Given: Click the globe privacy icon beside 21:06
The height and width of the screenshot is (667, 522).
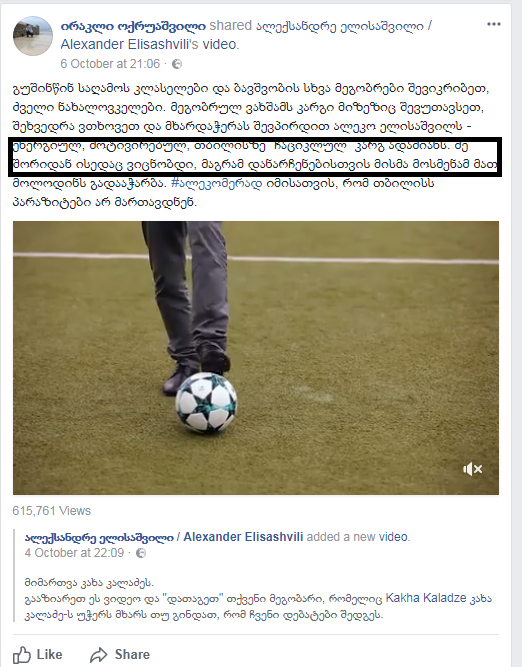Looking at the screenshot, I should pyautogui.click(x=177, y=64).
